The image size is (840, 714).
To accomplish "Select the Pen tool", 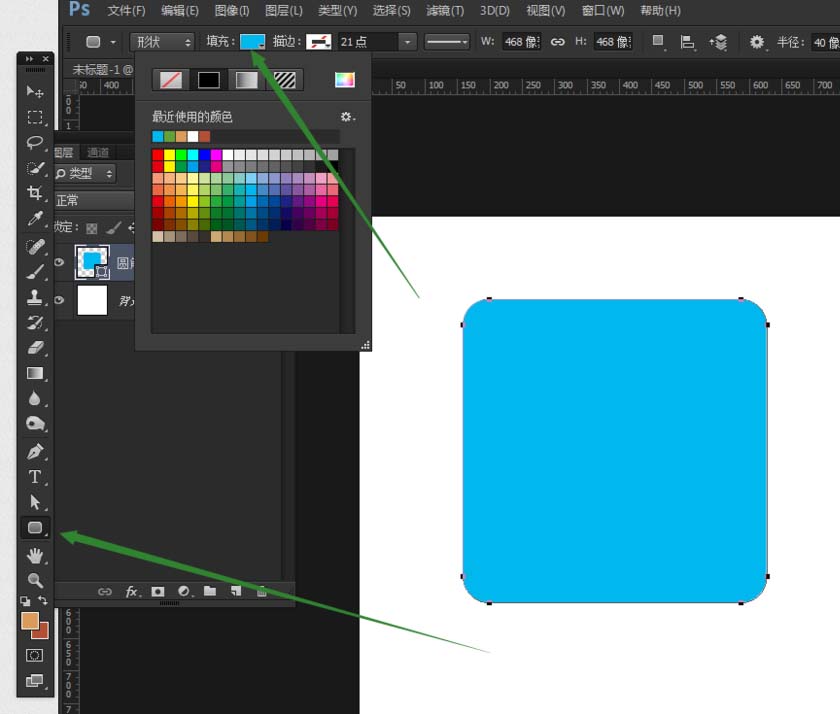I will [x=35, y=451].
